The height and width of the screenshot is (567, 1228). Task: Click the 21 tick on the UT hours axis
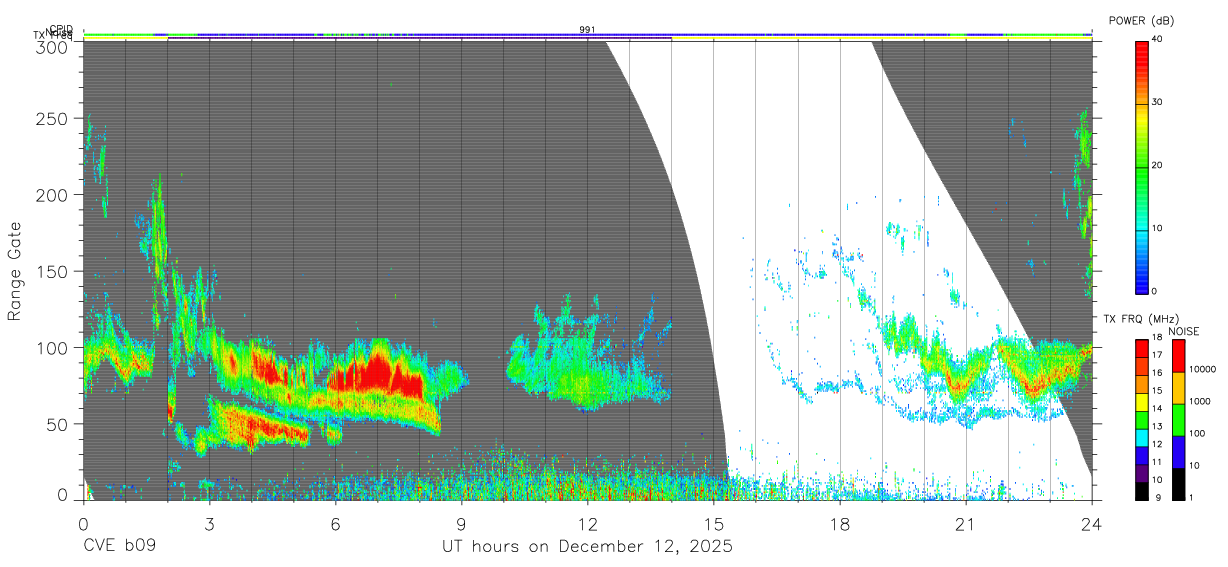pyautogui.click(x=966, y=524)
